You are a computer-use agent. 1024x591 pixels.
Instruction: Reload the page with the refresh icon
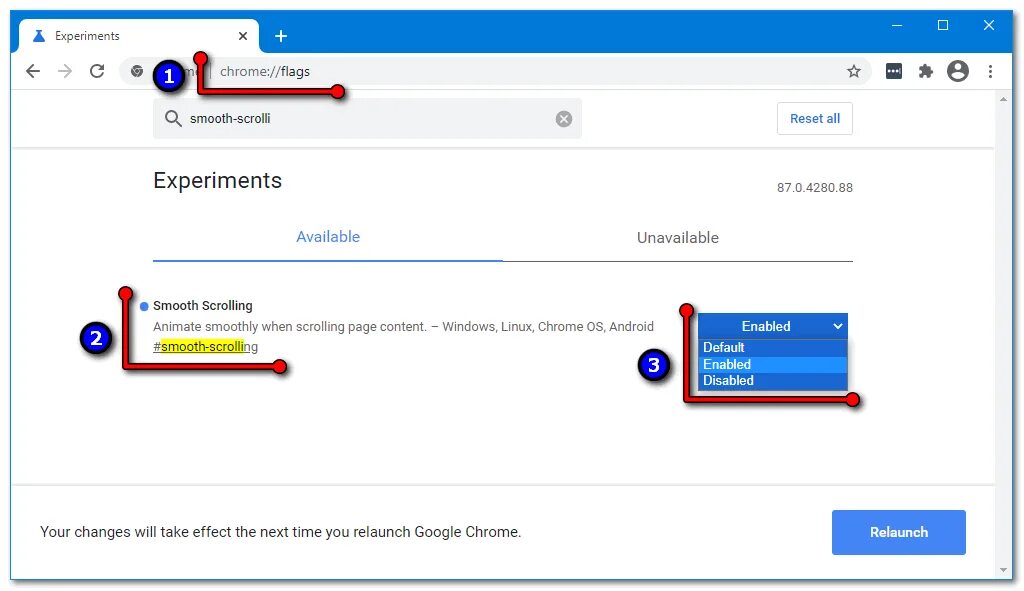tap(97, 71)
